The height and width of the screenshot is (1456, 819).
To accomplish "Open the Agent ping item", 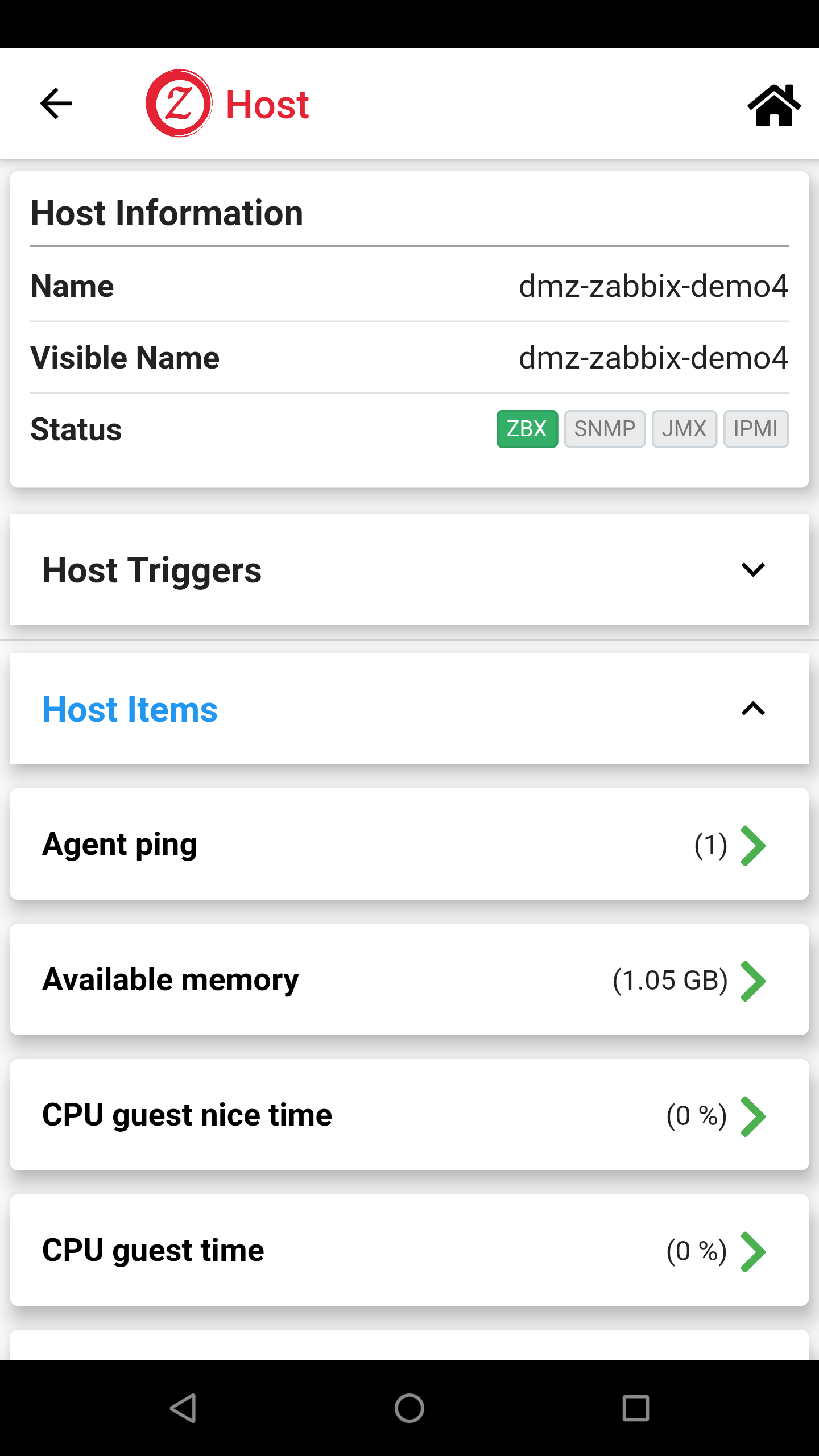I will tap(409, 844).
